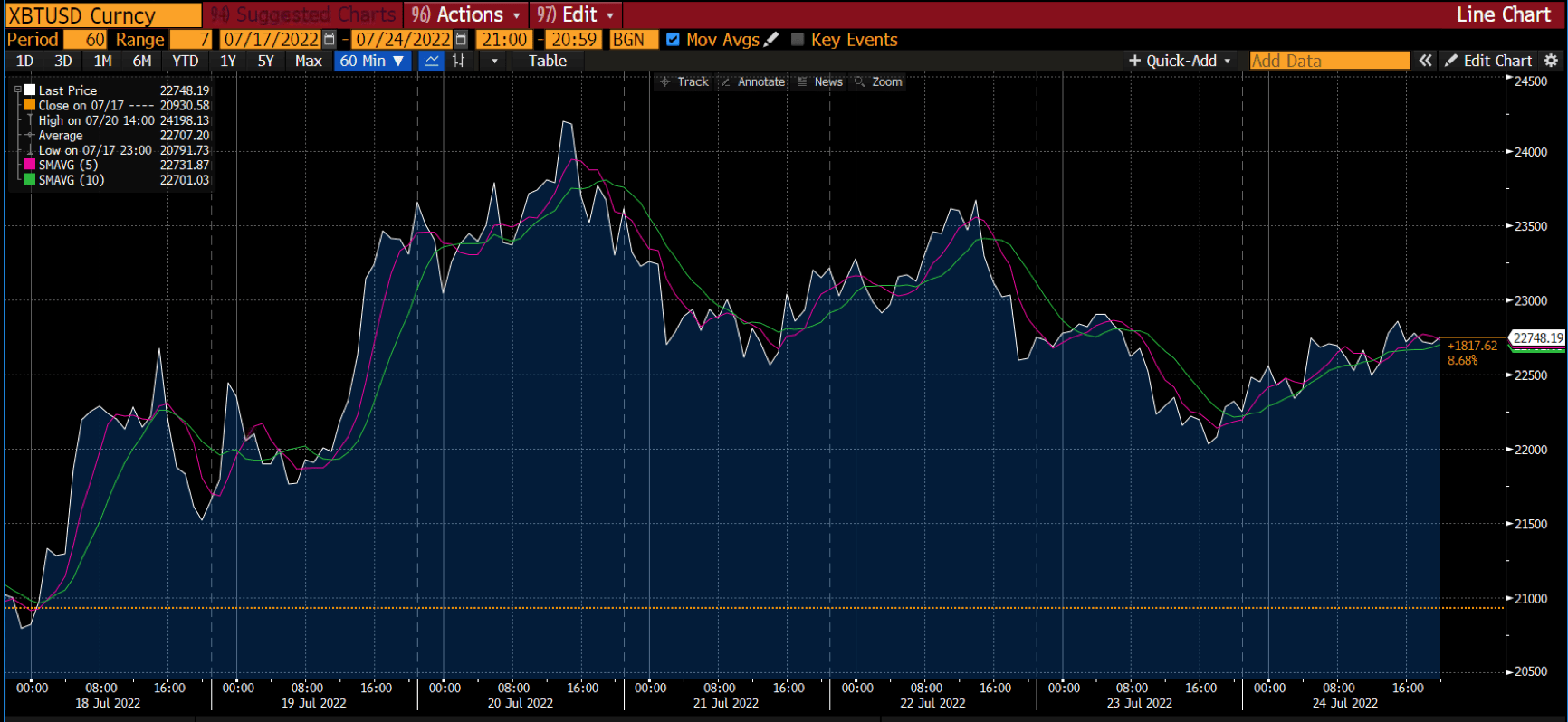
Task: Click the Mov Avgs pencil edit icon
Action: [x=771, y=40]
